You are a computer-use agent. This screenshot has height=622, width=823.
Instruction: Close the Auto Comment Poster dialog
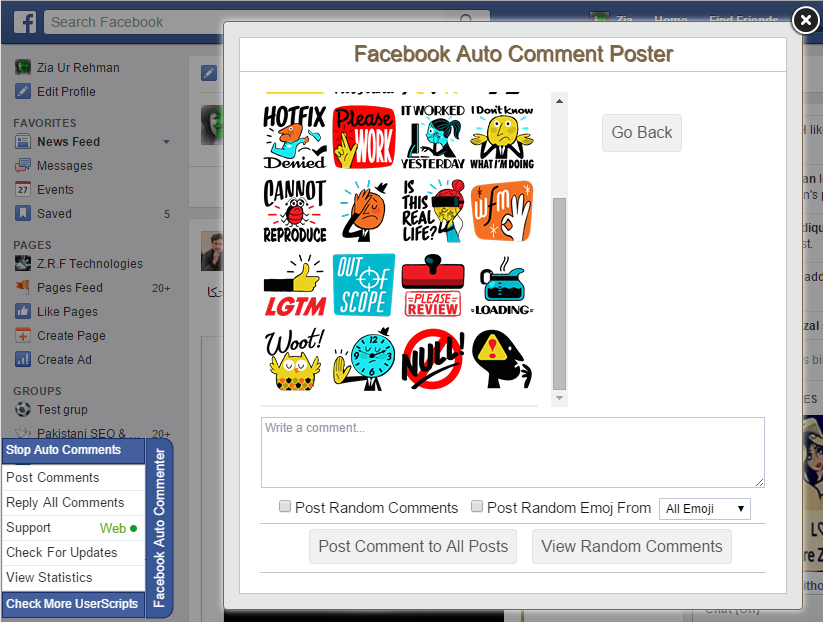[806, 20]
